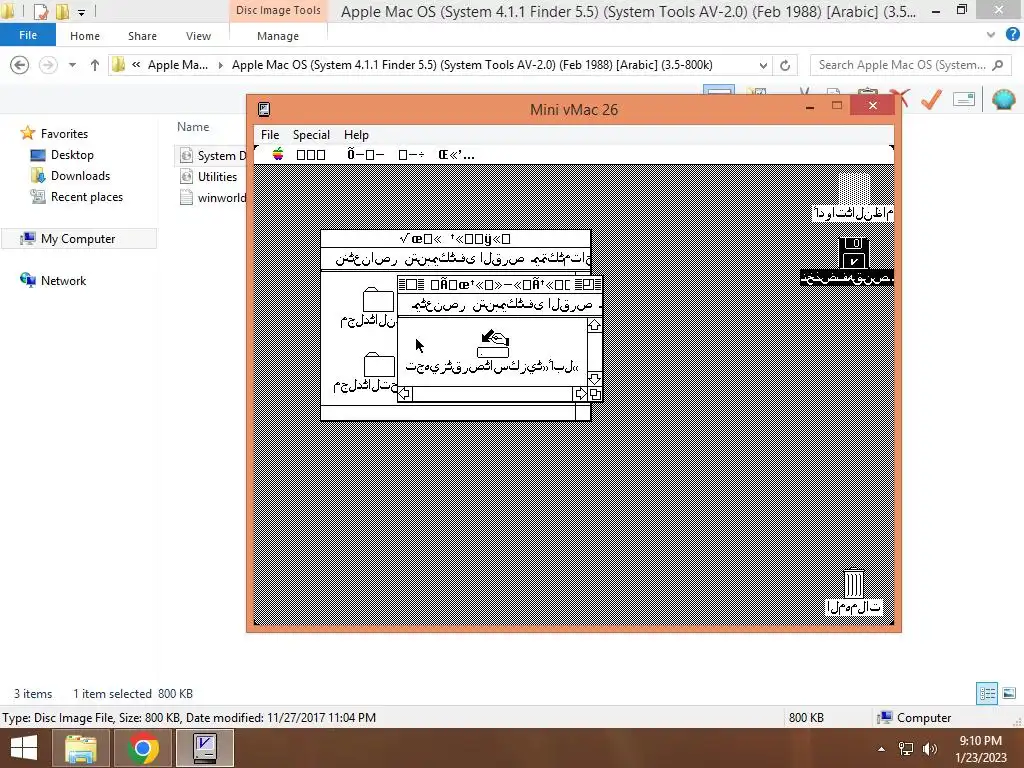Click the Mini vMac title bar icon

click(264, 109)
